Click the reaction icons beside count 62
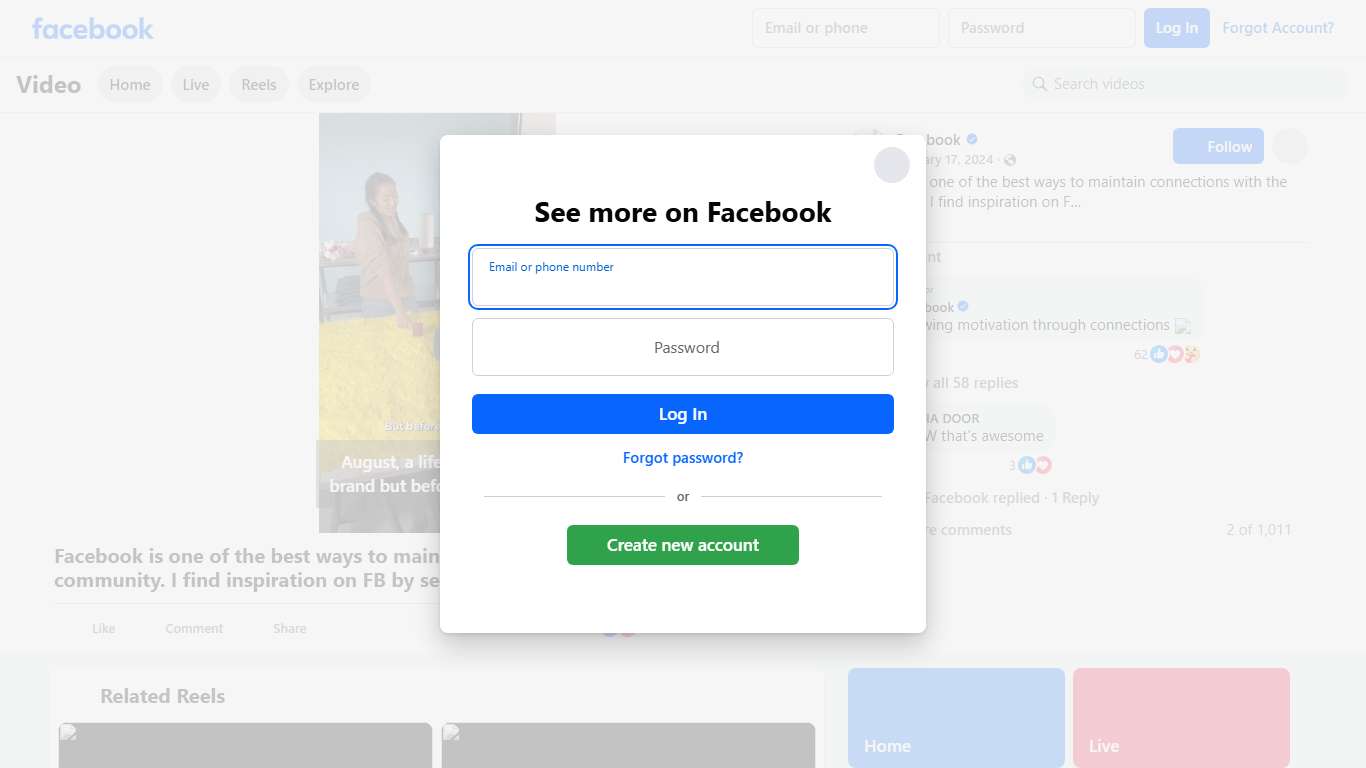The width and height of the screenshot is (1366, 768). click(1175, 354)
